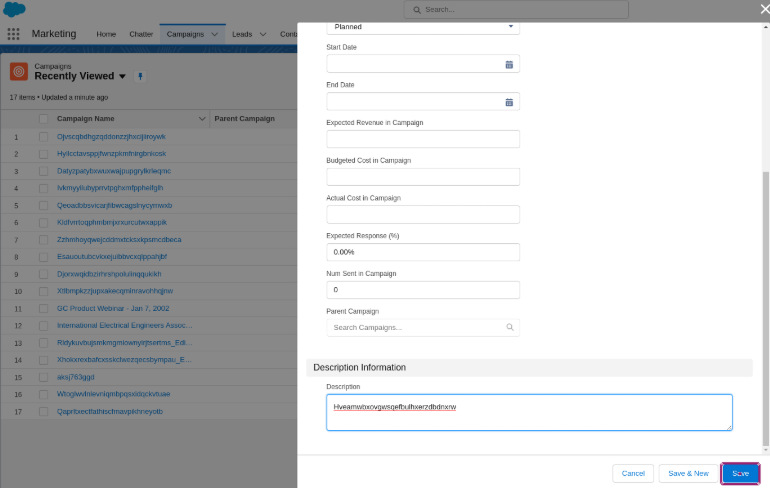Click the Salesforce cloud logo
The width and height of the screenshot is (770, 488).
(15, 9)
